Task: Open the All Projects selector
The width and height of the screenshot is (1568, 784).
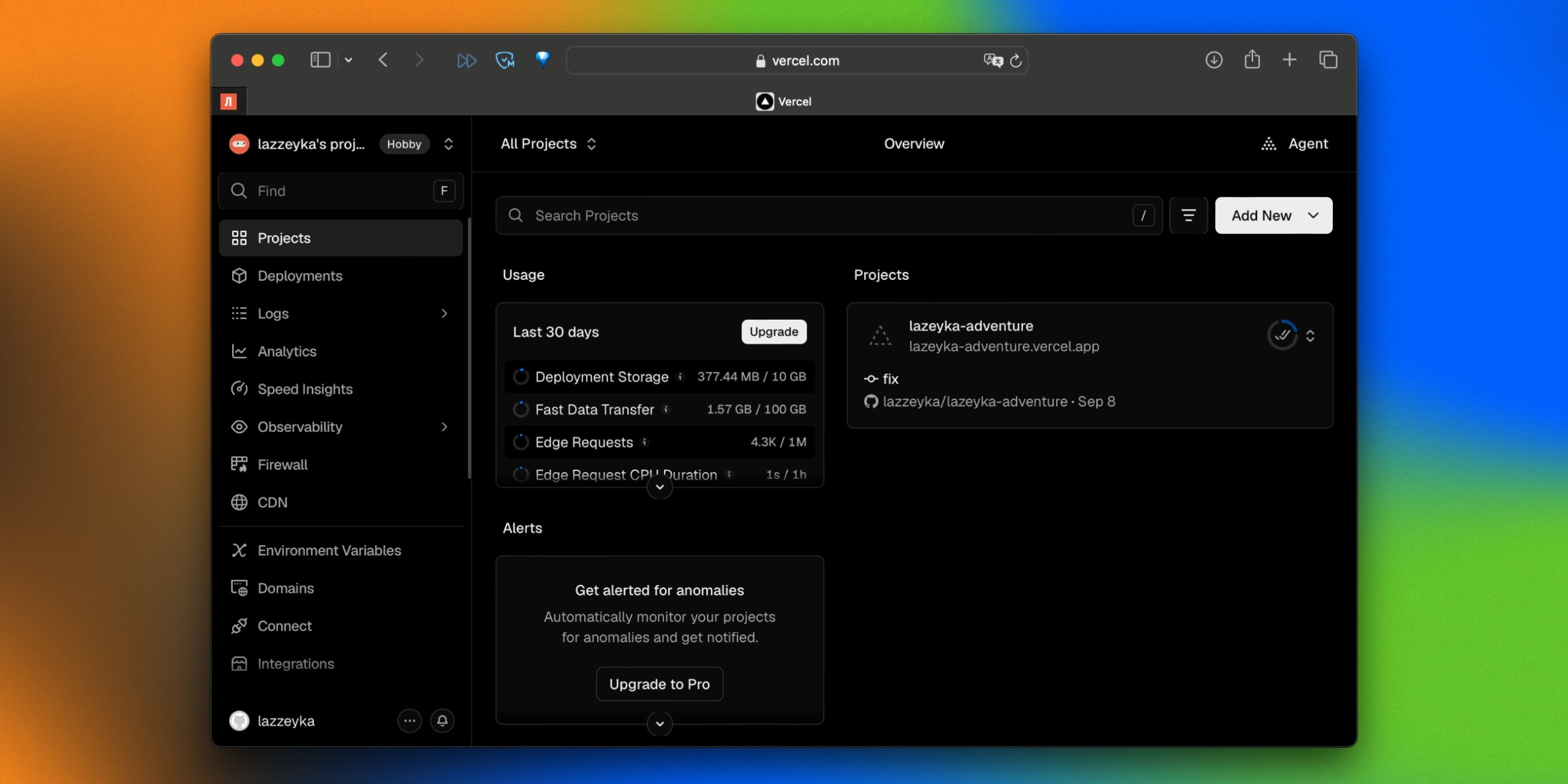Action: tap(549, 144)
